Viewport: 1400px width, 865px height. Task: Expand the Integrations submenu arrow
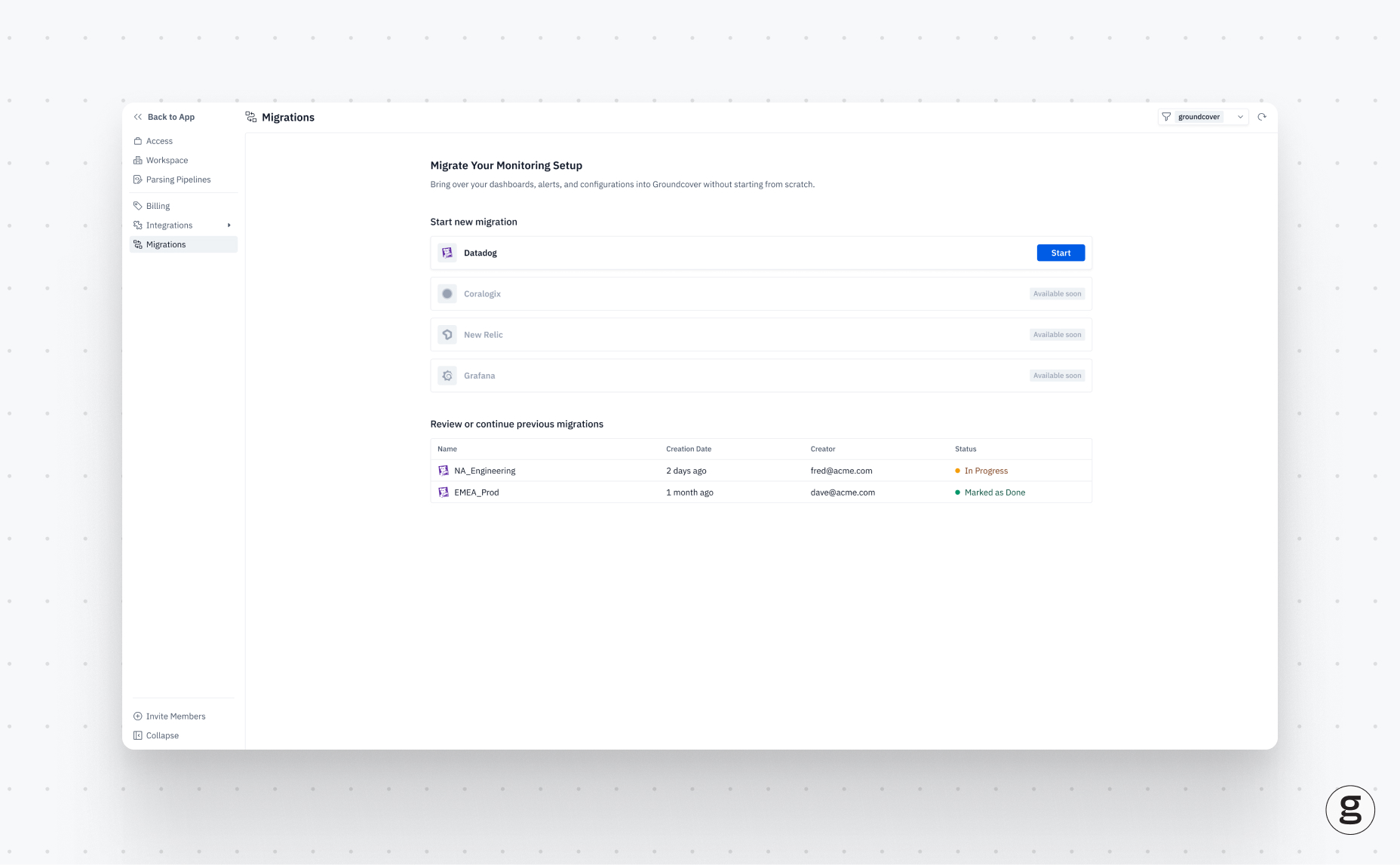coord(229,225)
